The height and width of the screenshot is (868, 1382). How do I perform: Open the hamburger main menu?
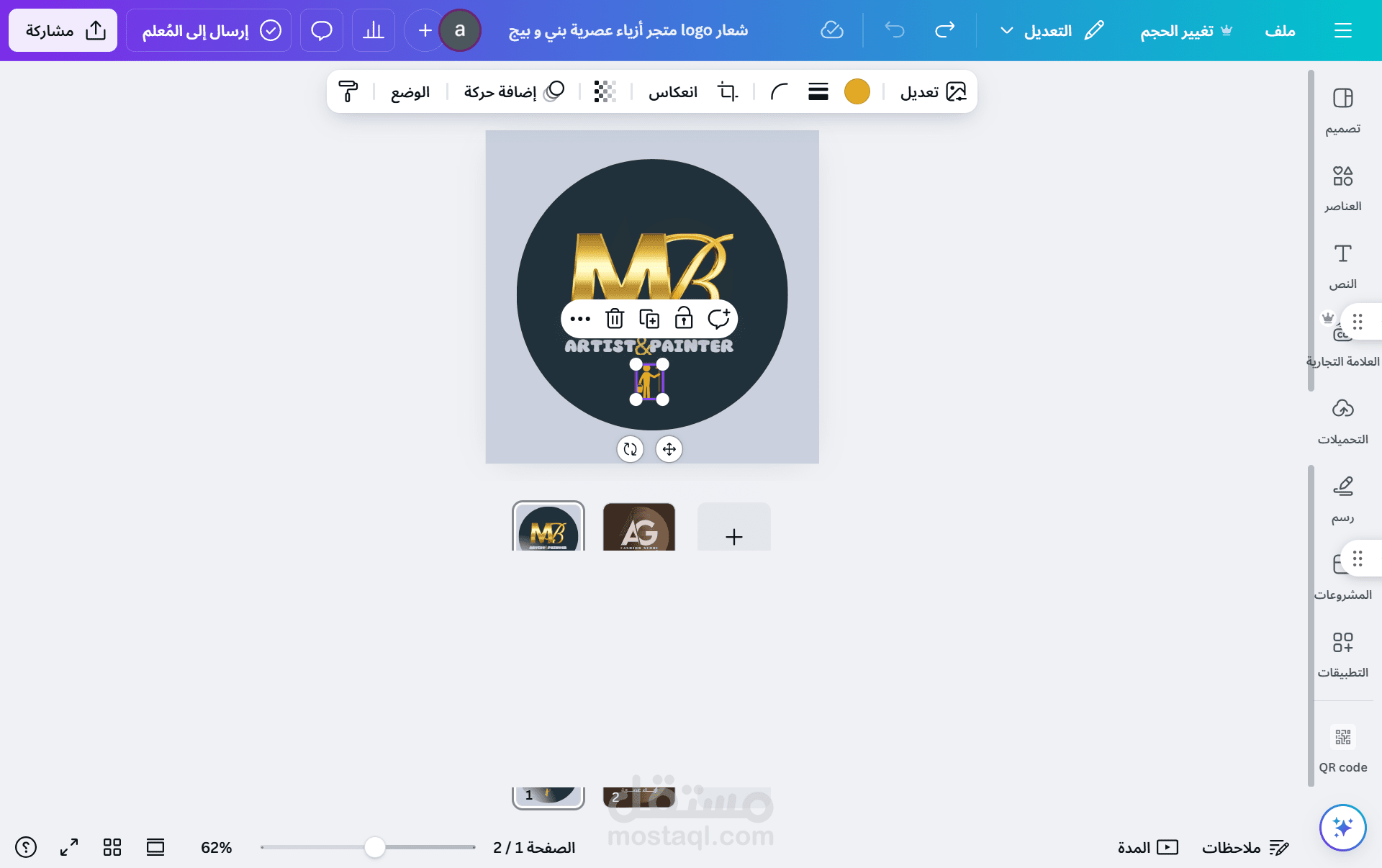(1342, 30)
